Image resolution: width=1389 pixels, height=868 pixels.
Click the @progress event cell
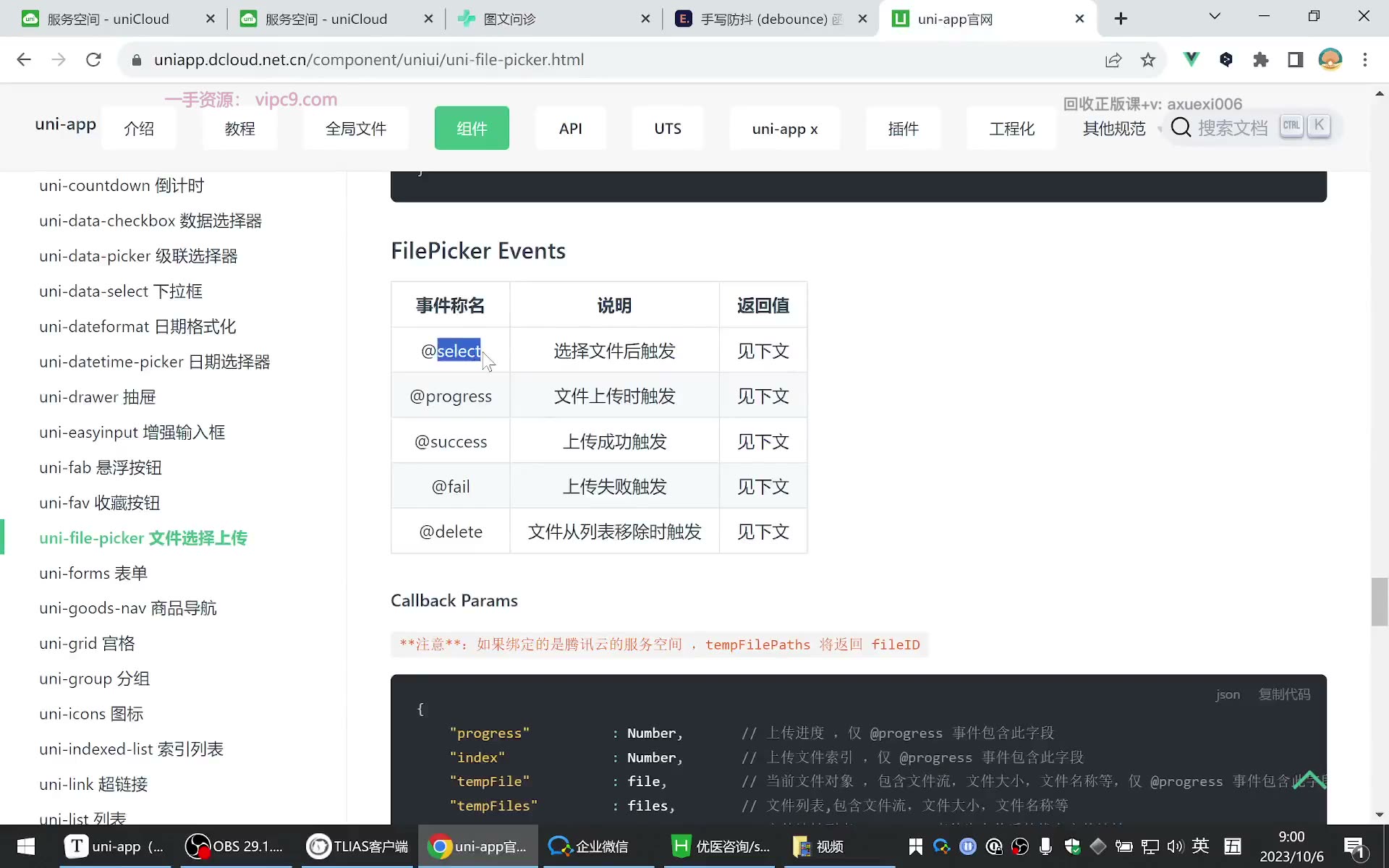click(x=451, y=396)
